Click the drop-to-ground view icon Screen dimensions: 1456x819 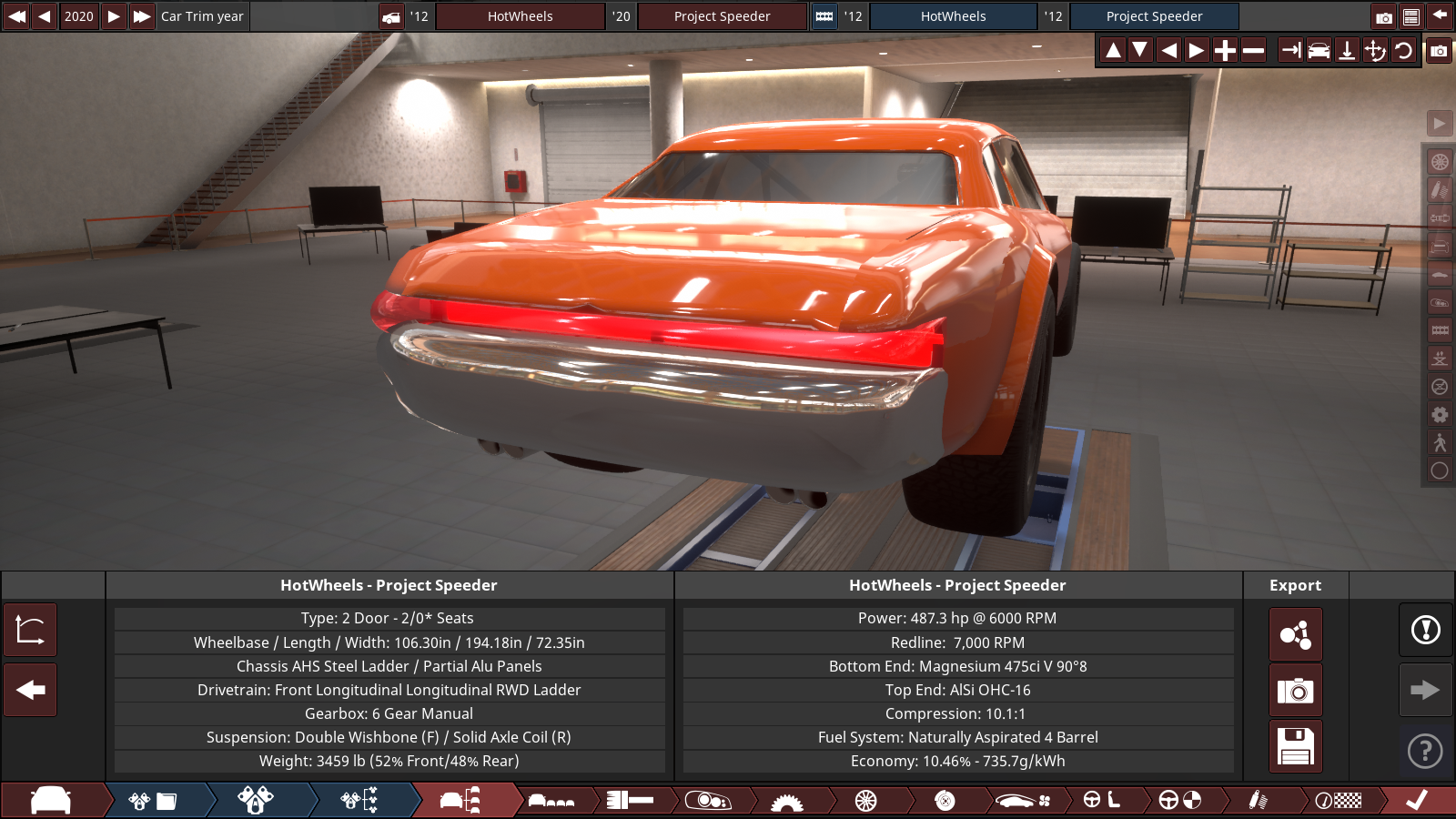(x=1347, y=51)
